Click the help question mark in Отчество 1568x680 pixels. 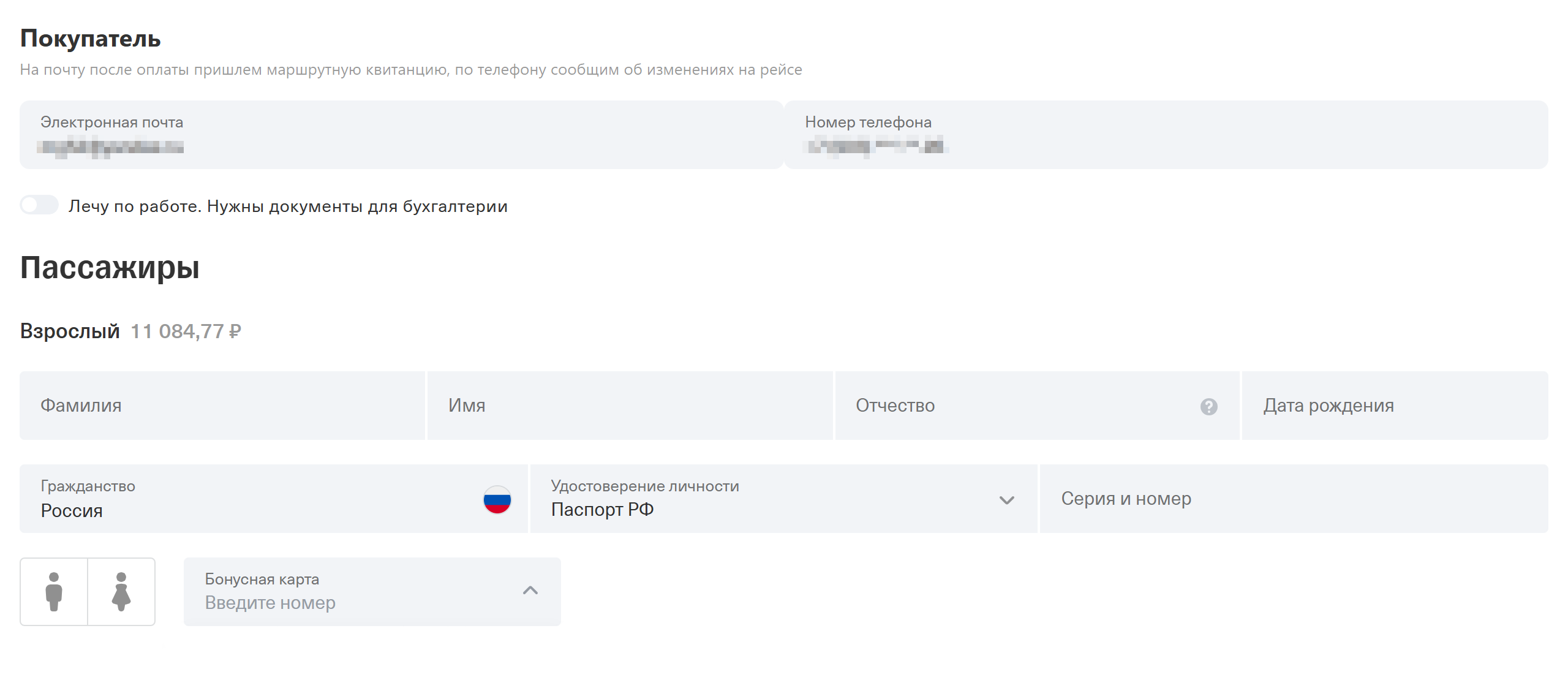1208,407
